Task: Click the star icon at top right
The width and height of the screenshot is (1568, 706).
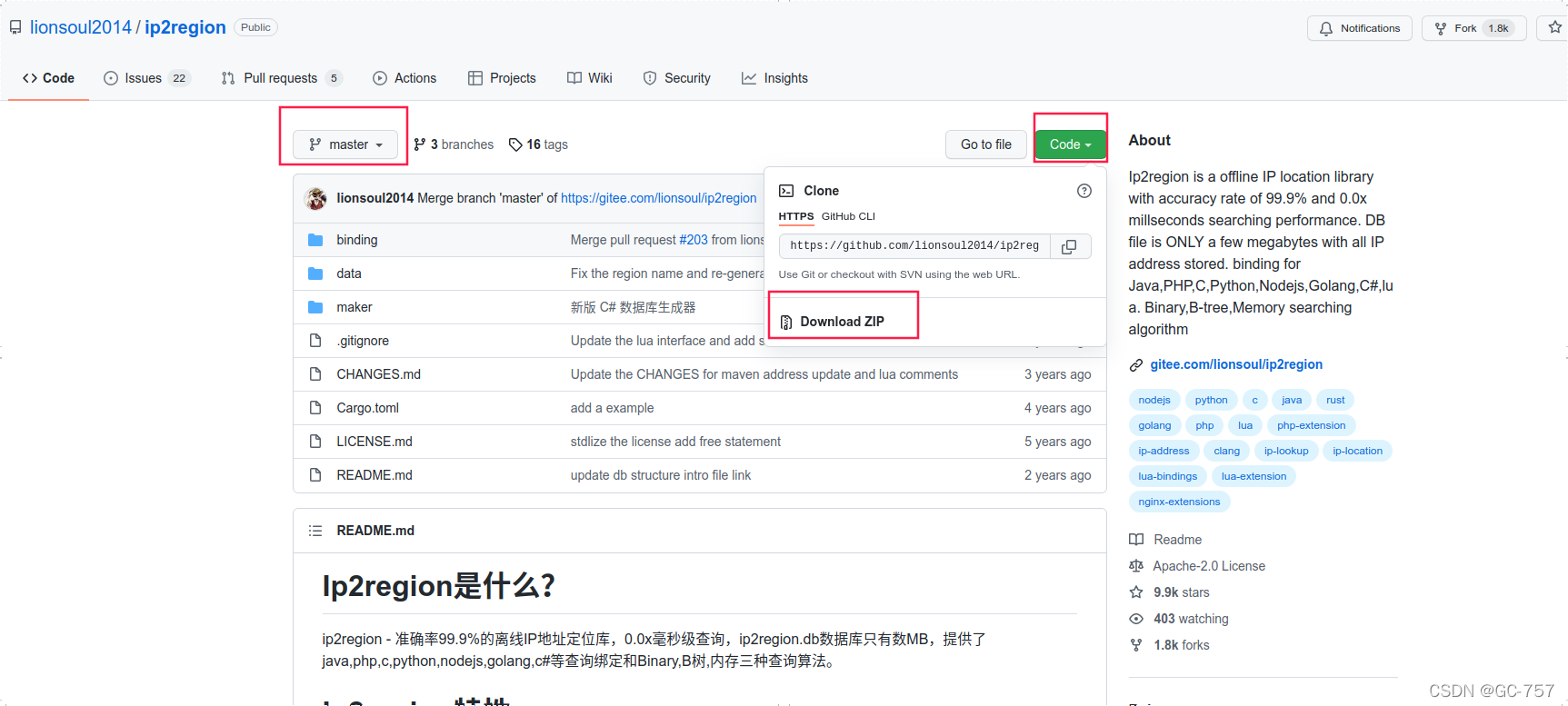Action: pos(1554,28)
